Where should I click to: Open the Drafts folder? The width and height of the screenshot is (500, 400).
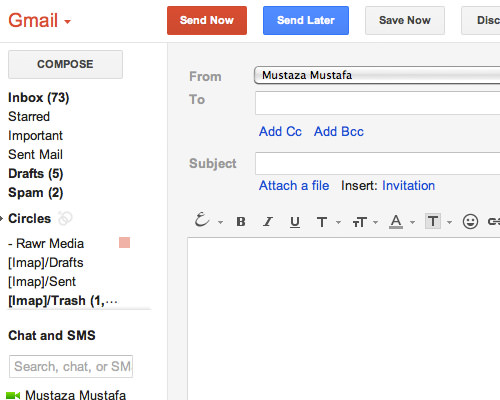[x=35, y=174]
